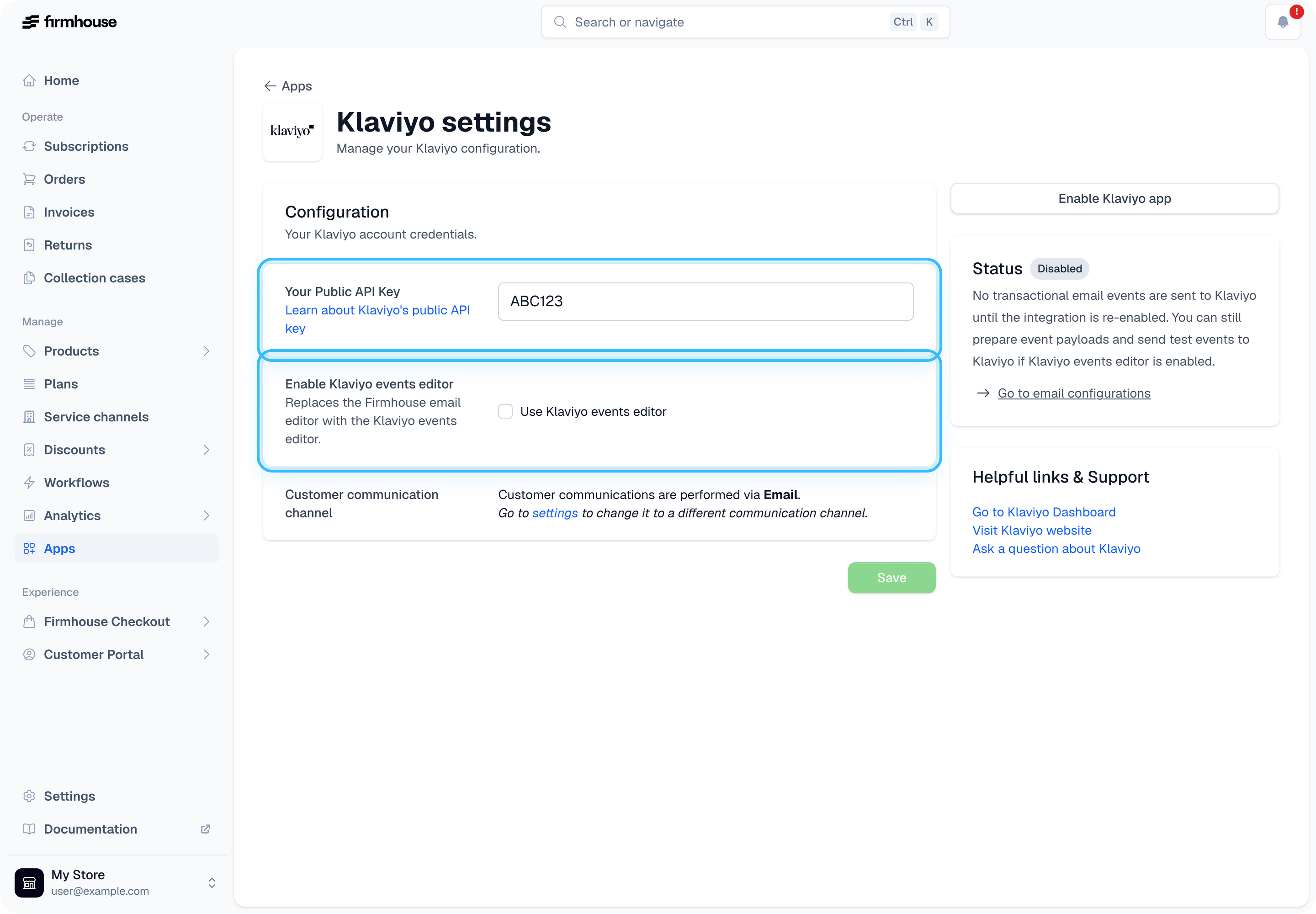
Task: Focus the Search or navigate box
Action: 745,22
